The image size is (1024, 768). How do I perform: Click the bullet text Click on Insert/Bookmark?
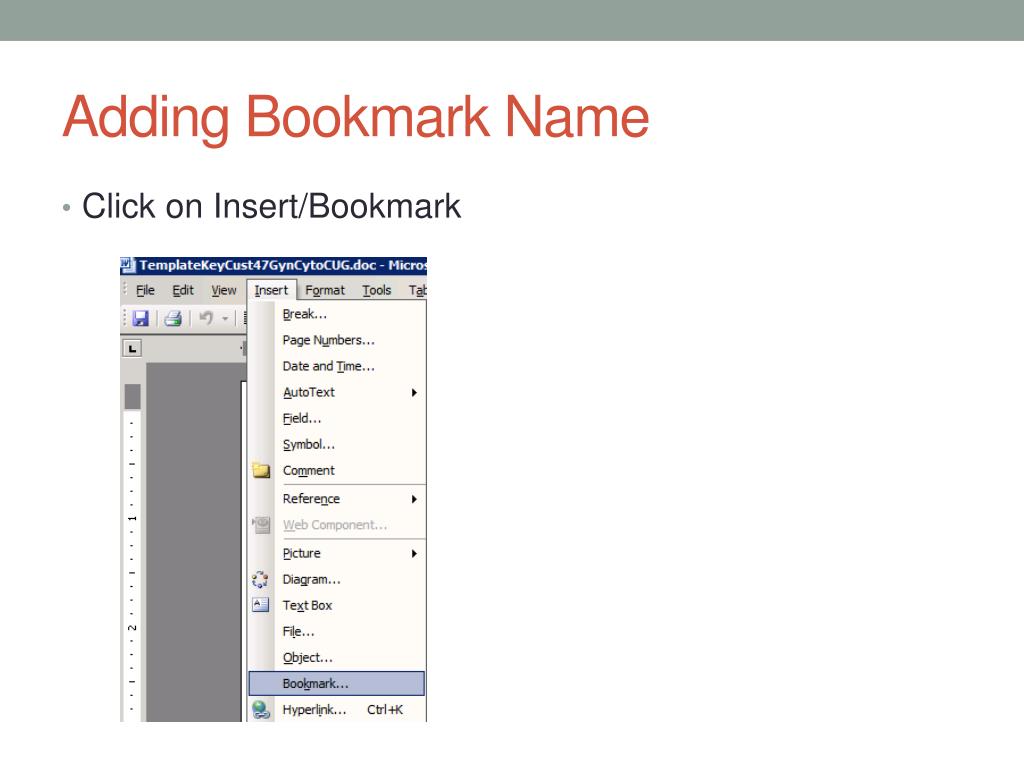point(271,206)
